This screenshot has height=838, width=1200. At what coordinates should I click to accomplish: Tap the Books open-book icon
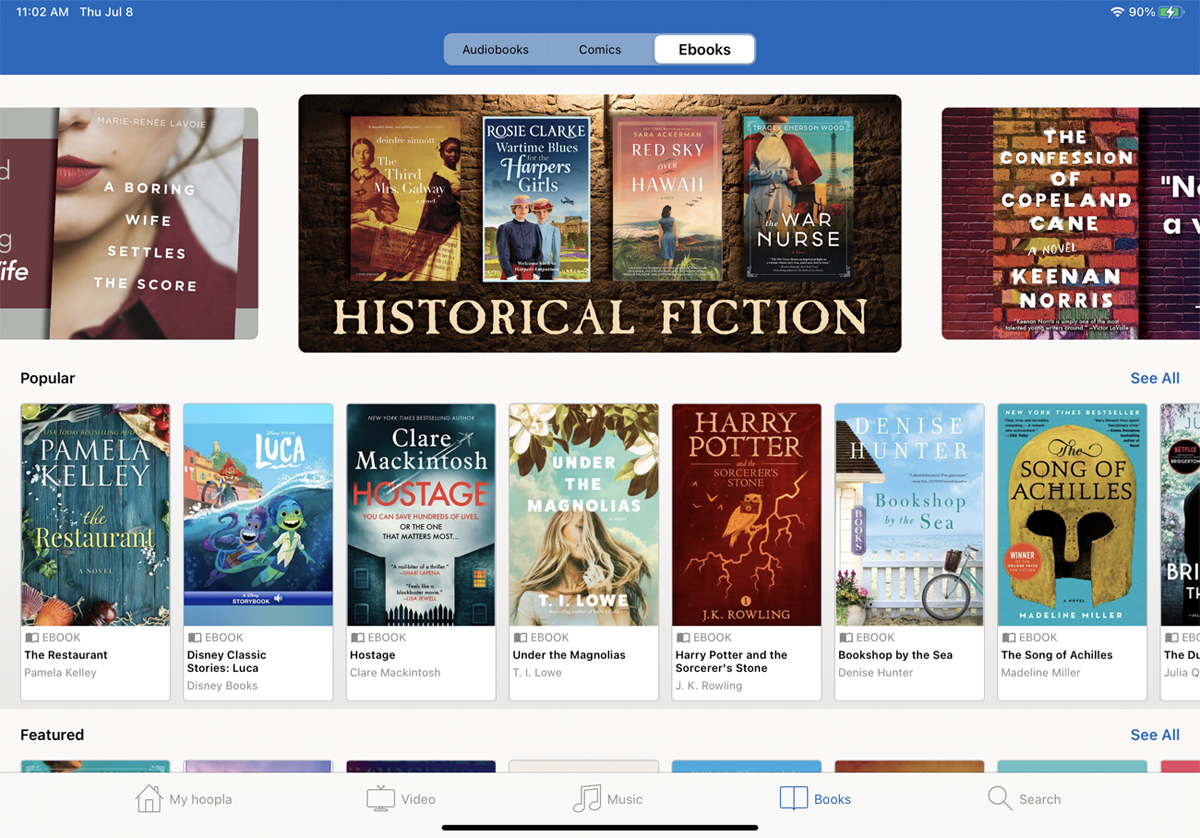point(793,798)
